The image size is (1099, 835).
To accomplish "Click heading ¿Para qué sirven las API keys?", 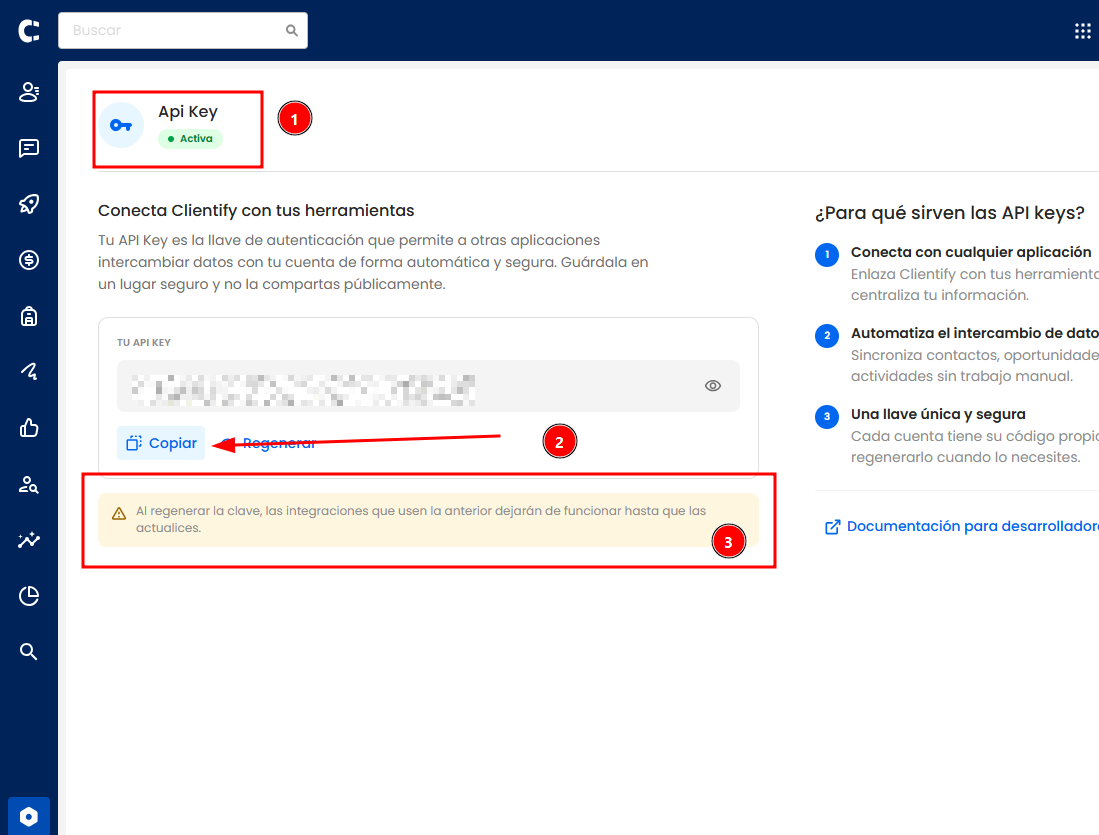I will tap(950, 213).
